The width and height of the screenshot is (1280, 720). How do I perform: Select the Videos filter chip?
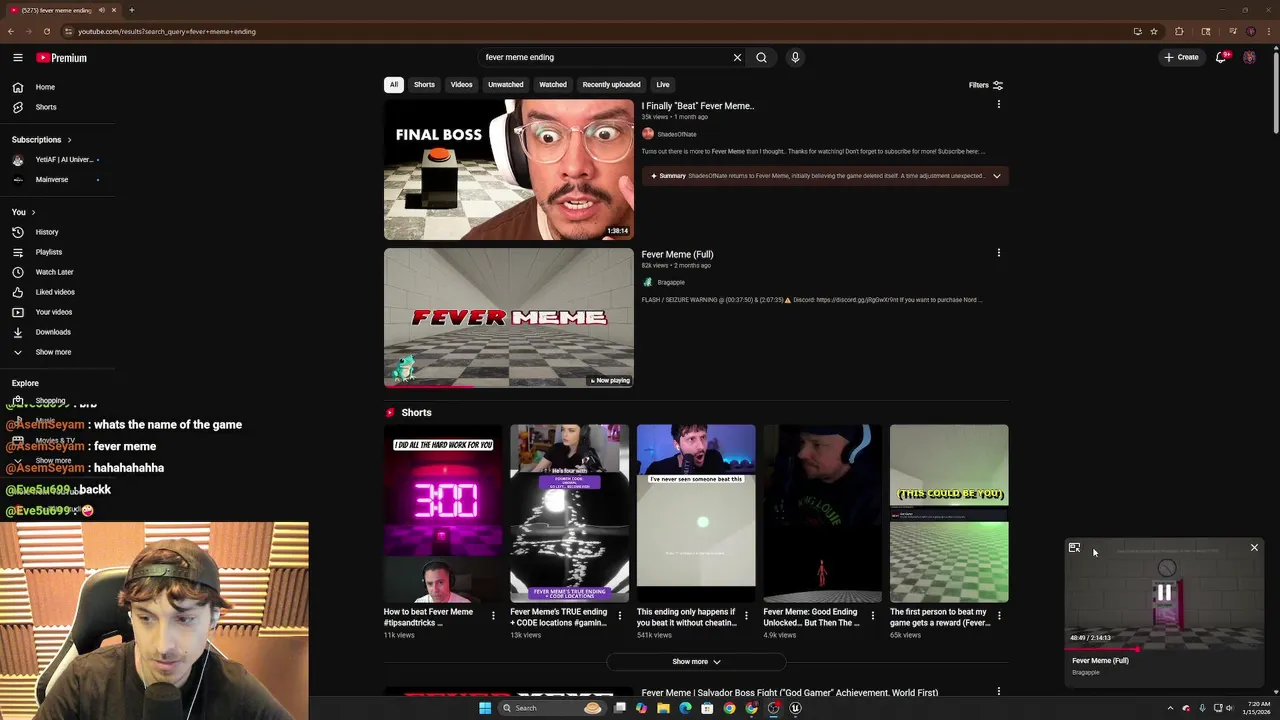click(461, 85)
